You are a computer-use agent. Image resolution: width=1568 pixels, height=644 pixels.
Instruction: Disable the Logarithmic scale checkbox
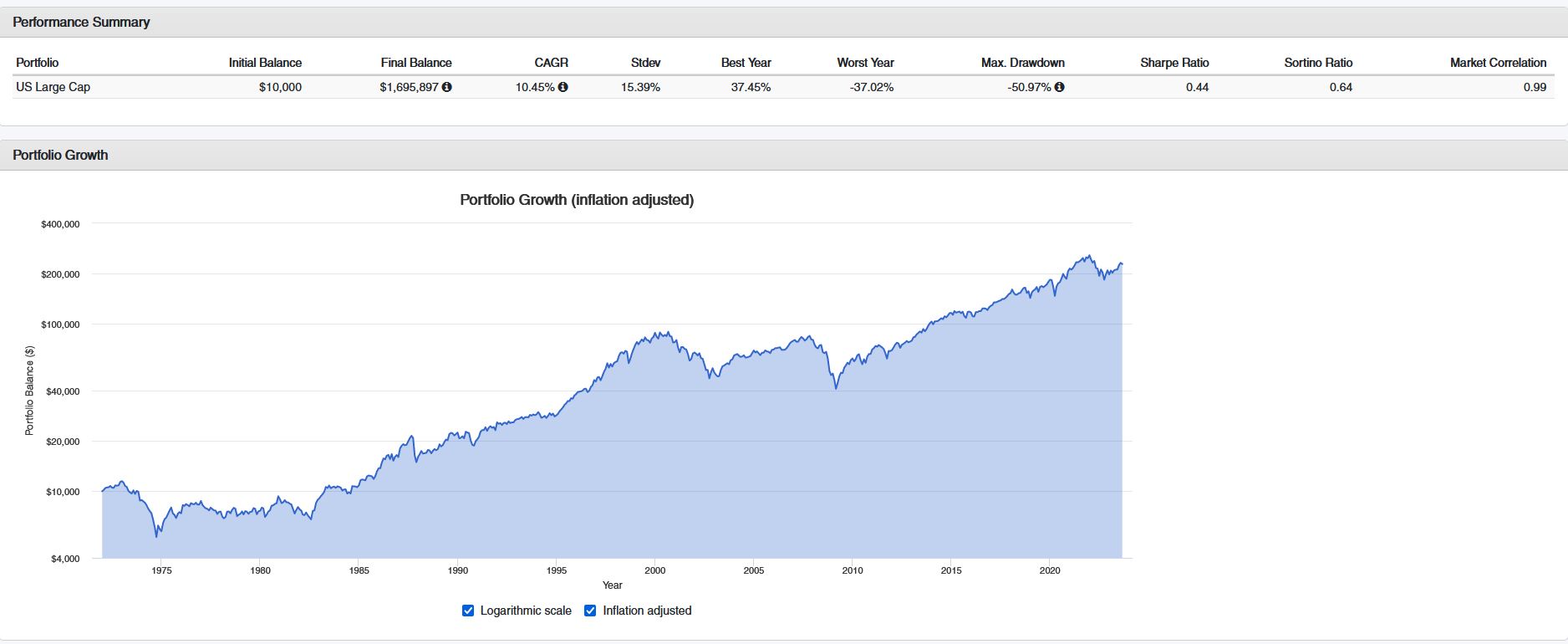pos(468,611)
